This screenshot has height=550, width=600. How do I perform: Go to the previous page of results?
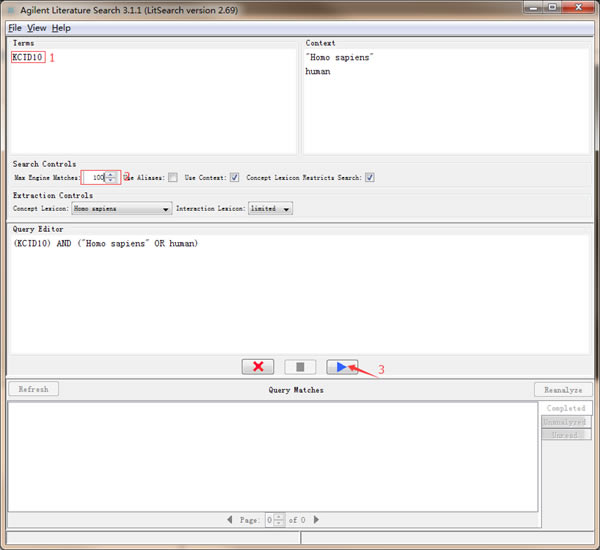pos(230,520)
